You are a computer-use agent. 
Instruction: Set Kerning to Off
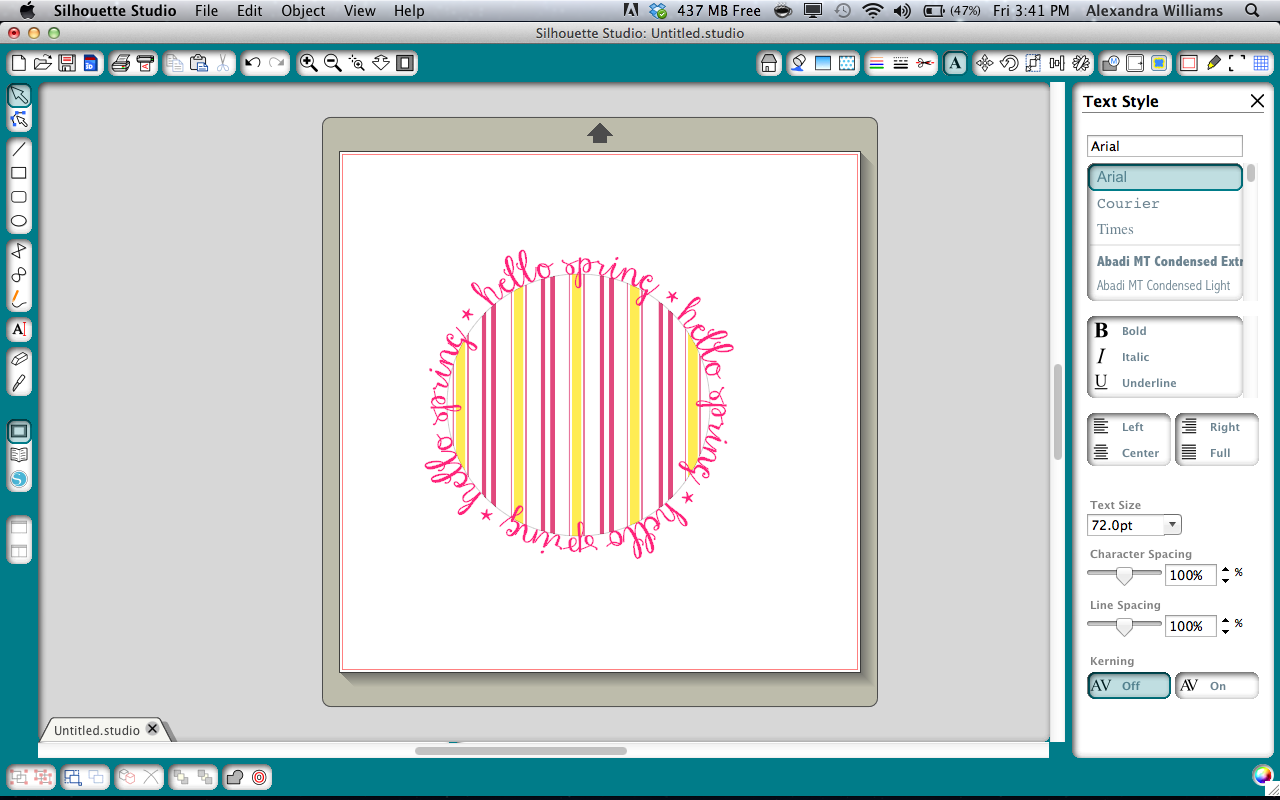(x=1129, y=686)
